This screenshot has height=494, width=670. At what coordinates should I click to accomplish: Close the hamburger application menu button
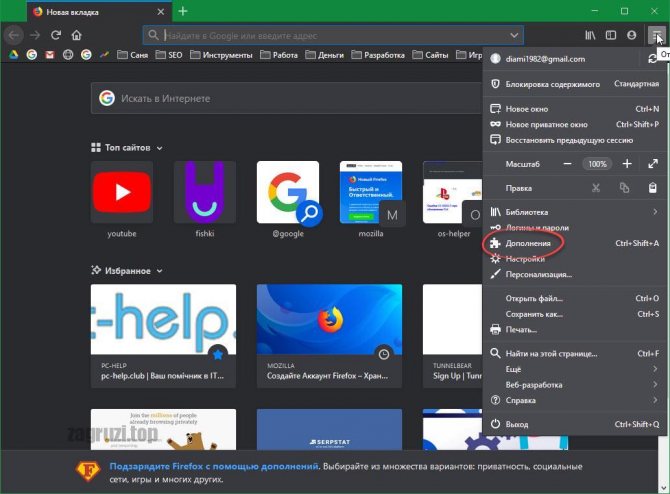pyautogui.click(x=657, y=35)
